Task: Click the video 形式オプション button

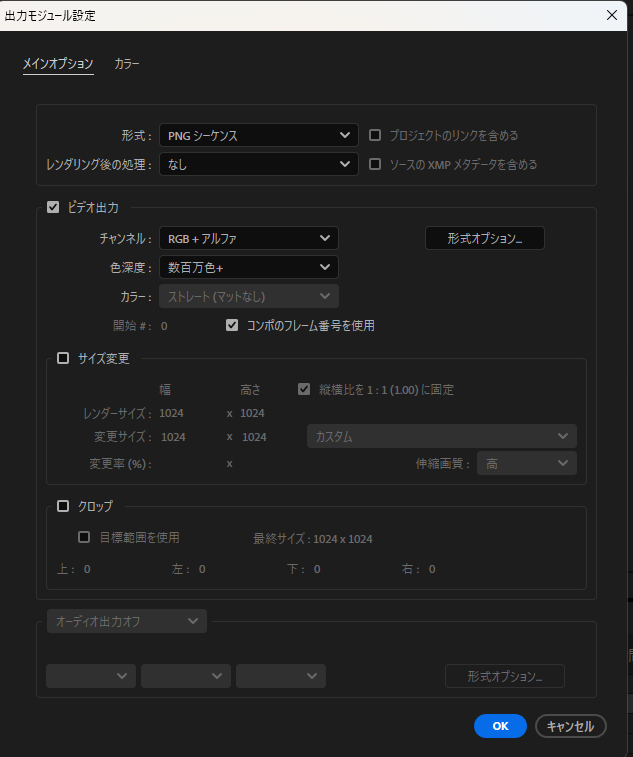Action: [x=484, y=238]
